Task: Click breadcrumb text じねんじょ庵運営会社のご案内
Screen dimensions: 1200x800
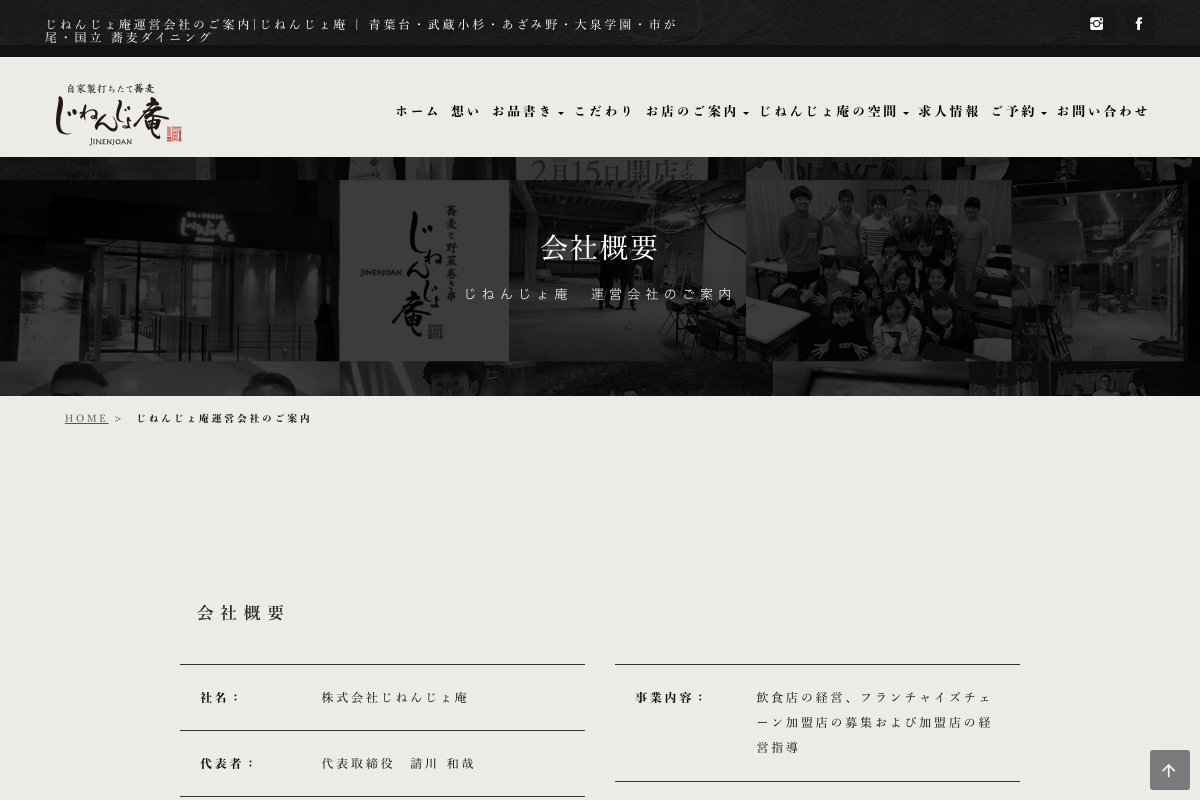Action: click(x=224, y=418)
